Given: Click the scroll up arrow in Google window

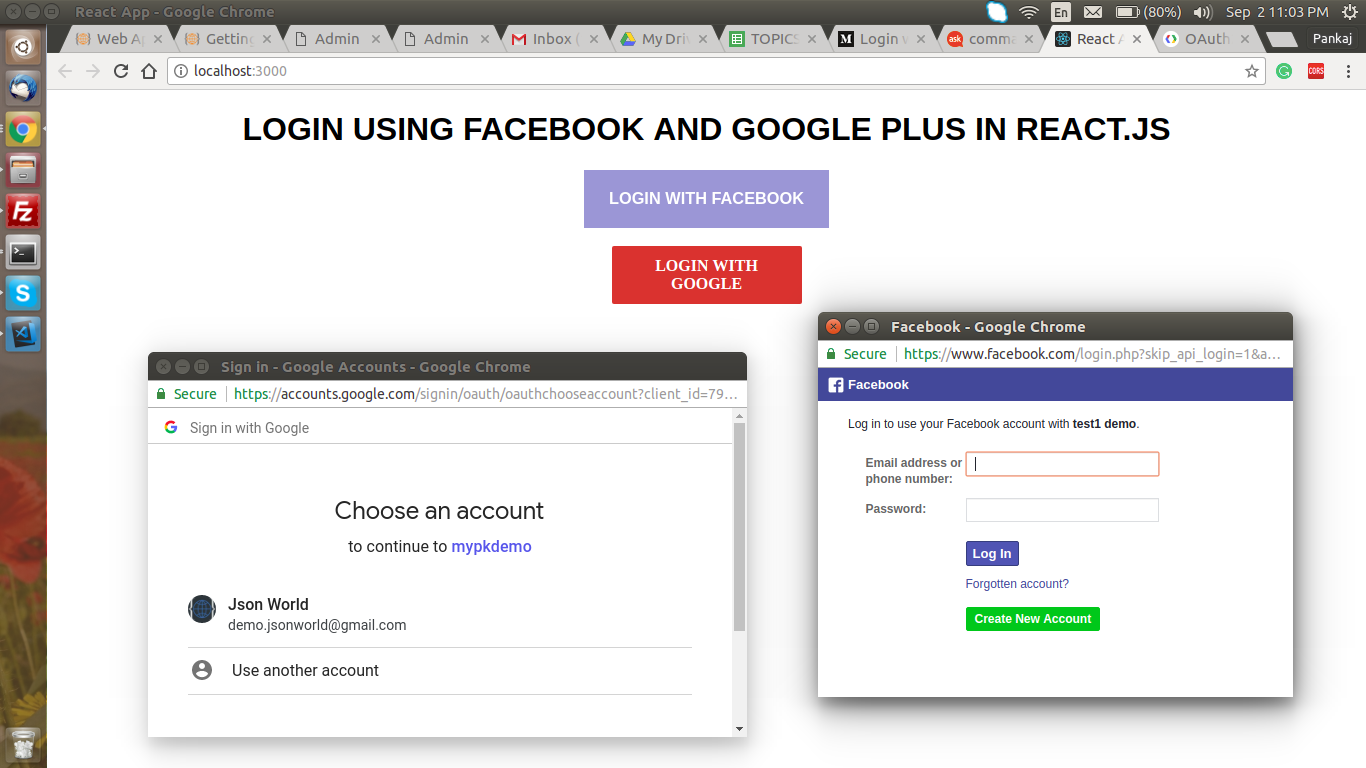Looking at the screenshot, I should [740, 414].
